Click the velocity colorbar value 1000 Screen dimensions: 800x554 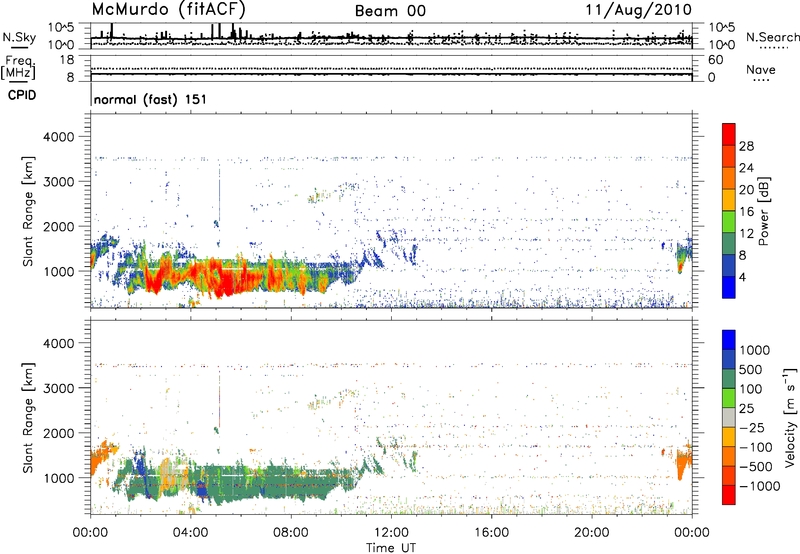point(755,350)
